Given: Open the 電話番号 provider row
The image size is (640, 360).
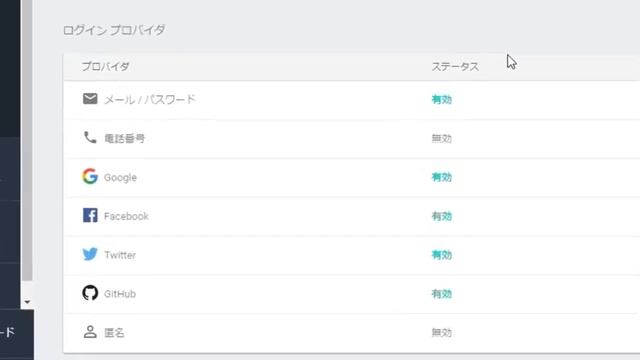Looking at the screenshot, I should coord(352,139).
